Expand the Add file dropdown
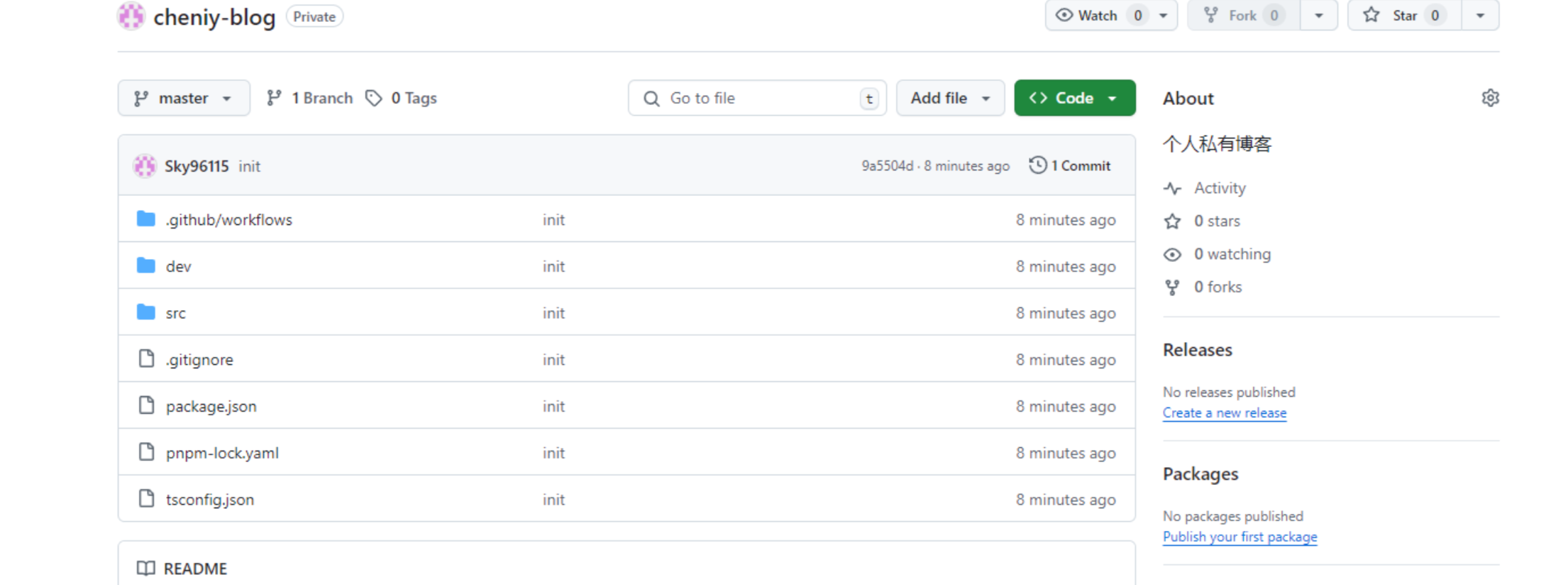The width and height of the screenshot is (1568, 585). click(950, 98)
